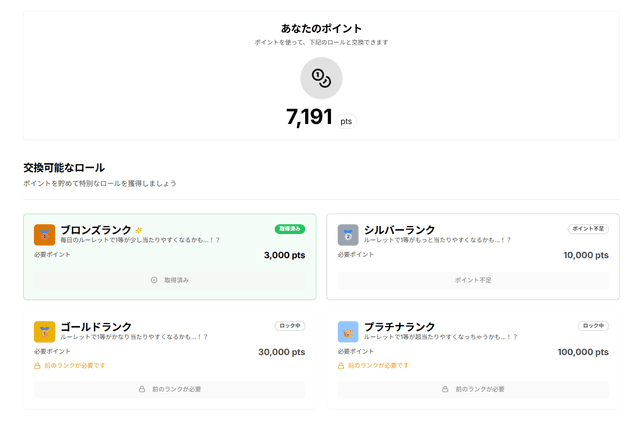Click the sparkle icon beside ブロンズランク
This screenshot has width=640, height=435.
[139, 230]
